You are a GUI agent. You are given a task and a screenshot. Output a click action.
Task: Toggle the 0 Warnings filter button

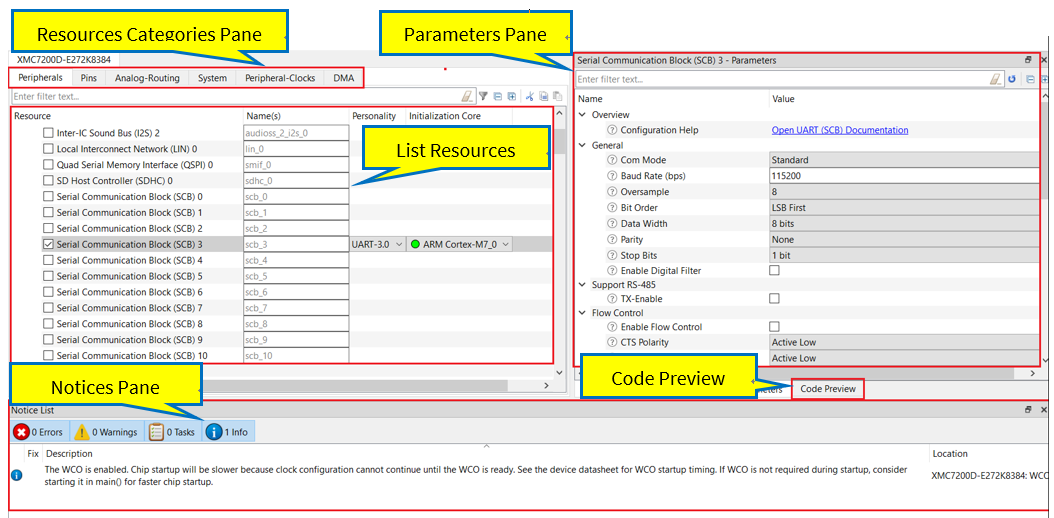tap(106, 432)
